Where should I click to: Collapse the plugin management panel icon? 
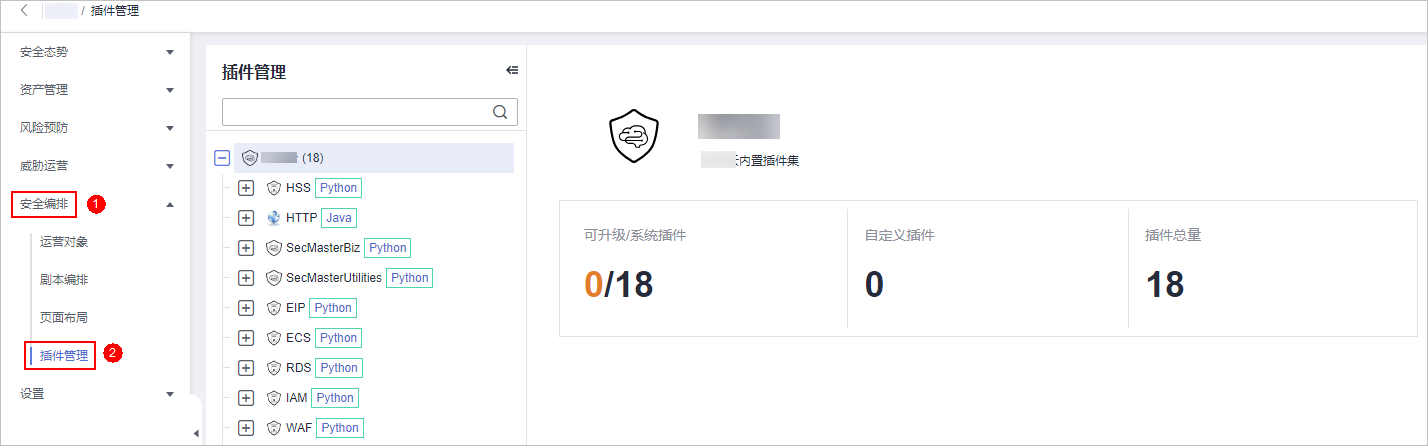pyautogui.click(x=512, y=70)
